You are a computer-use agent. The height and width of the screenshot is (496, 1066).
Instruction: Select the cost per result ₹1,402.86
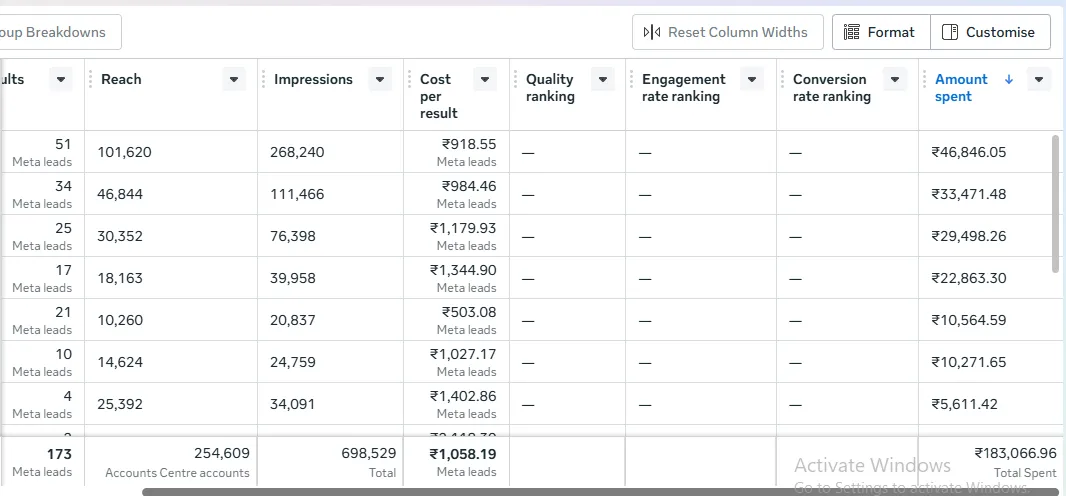(463, 396)
